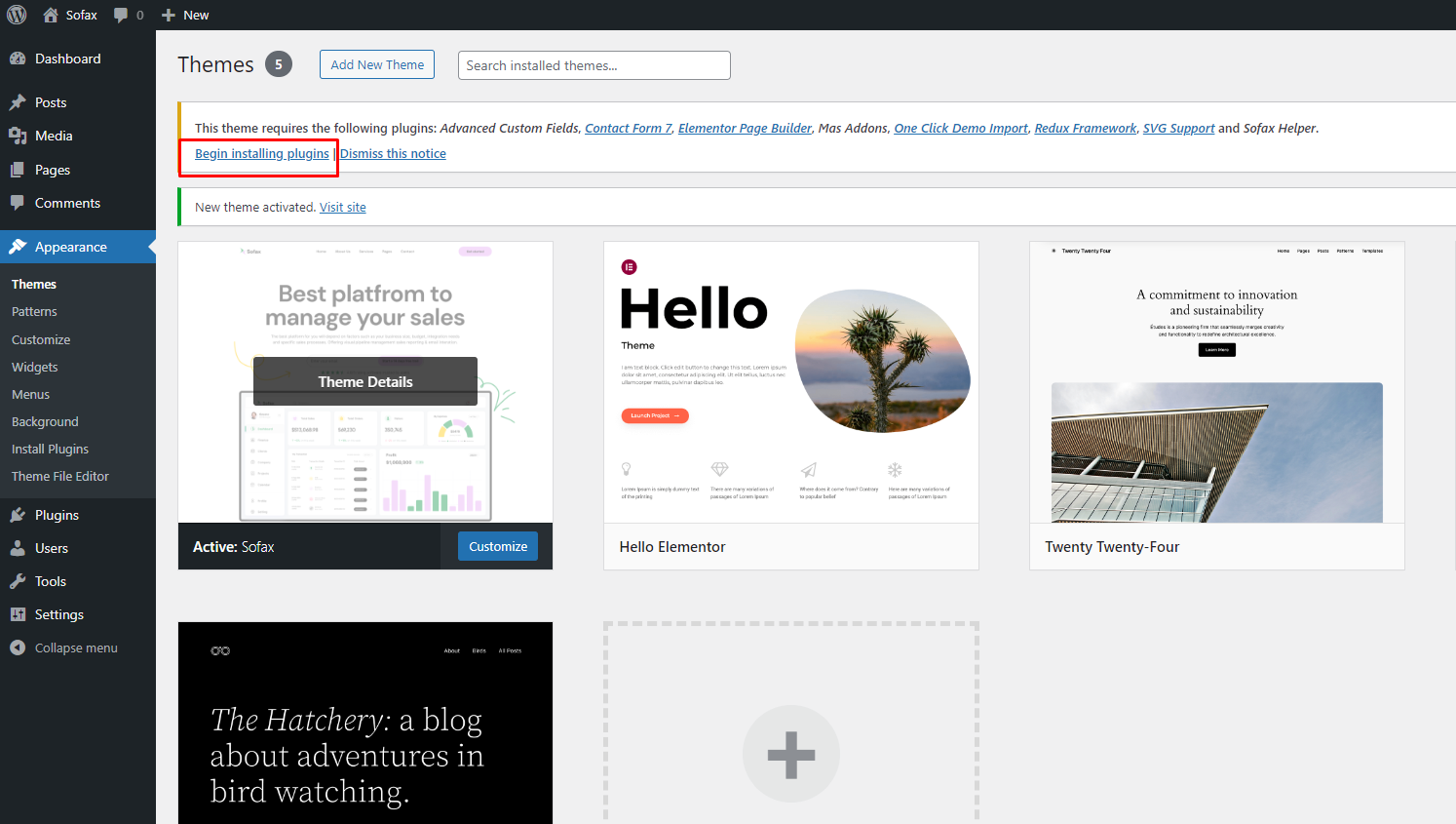Image resolution: width=1456 pixels, height=824 pixels.
Task: Open the Customize submenu item
Action: (x=41, y=339)
